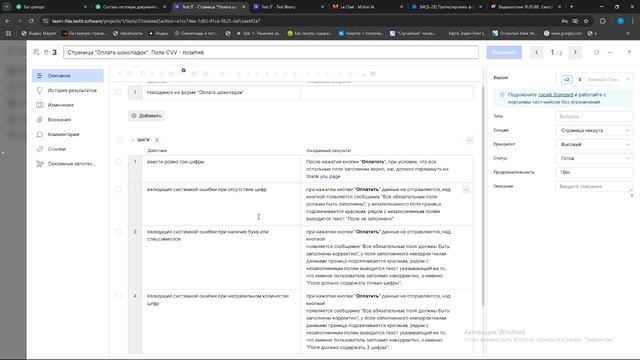Open a new browser tab
The image size is (640, 360).
coord(571,7)
